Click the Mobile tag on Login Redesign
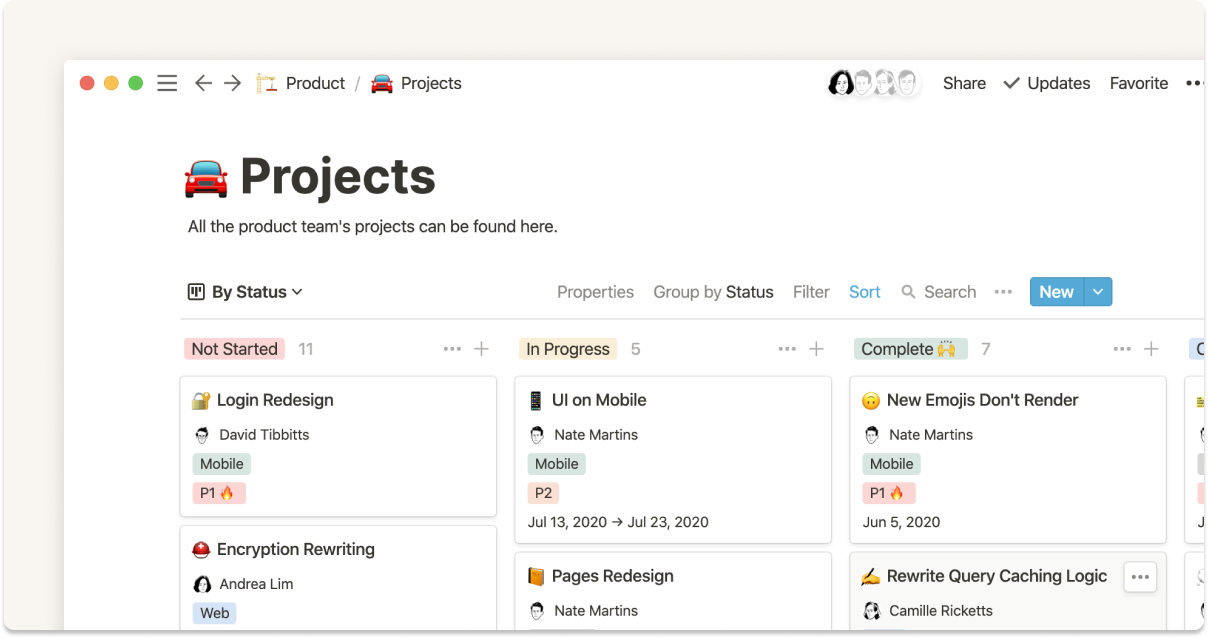This screenshot has height=638, width=1208. 222,464
